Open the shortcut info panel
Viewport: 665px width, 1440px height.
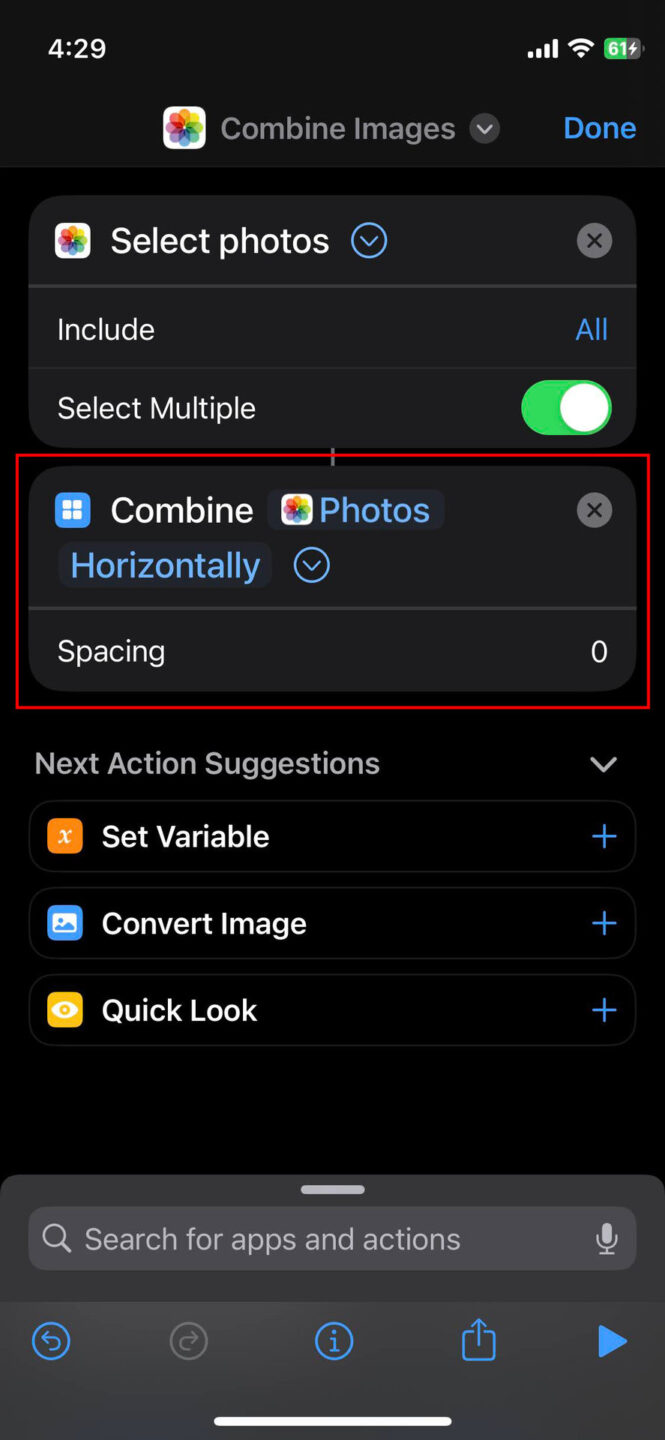pos(334,1341)
